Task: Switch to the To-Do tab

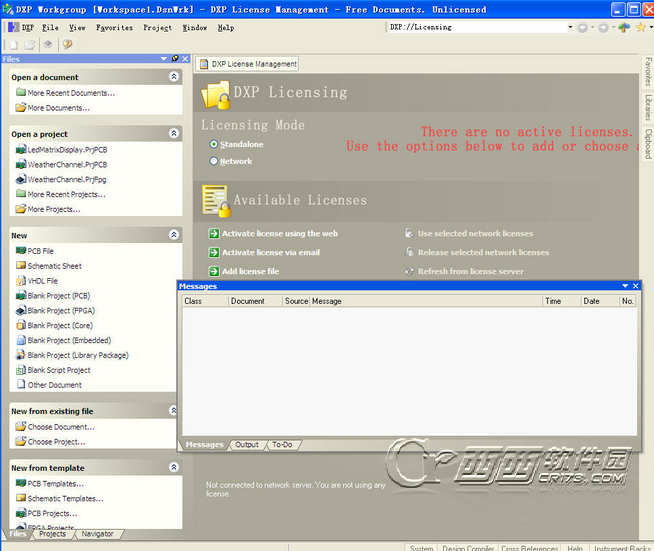Action: (282, 445)
